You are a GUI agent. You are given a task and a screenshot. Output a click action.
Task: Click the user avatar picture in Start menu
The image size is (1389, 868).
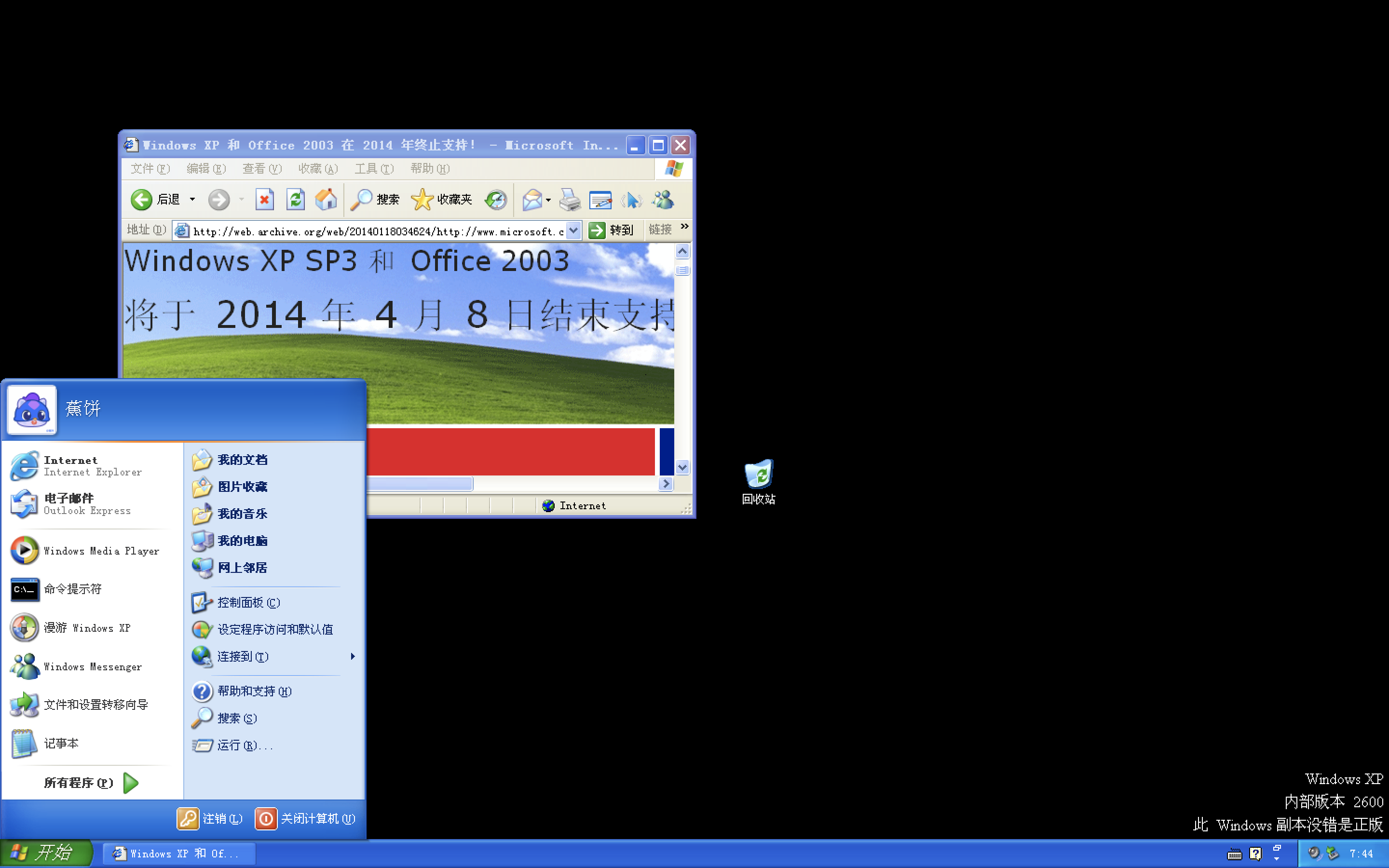coord(31,409)
